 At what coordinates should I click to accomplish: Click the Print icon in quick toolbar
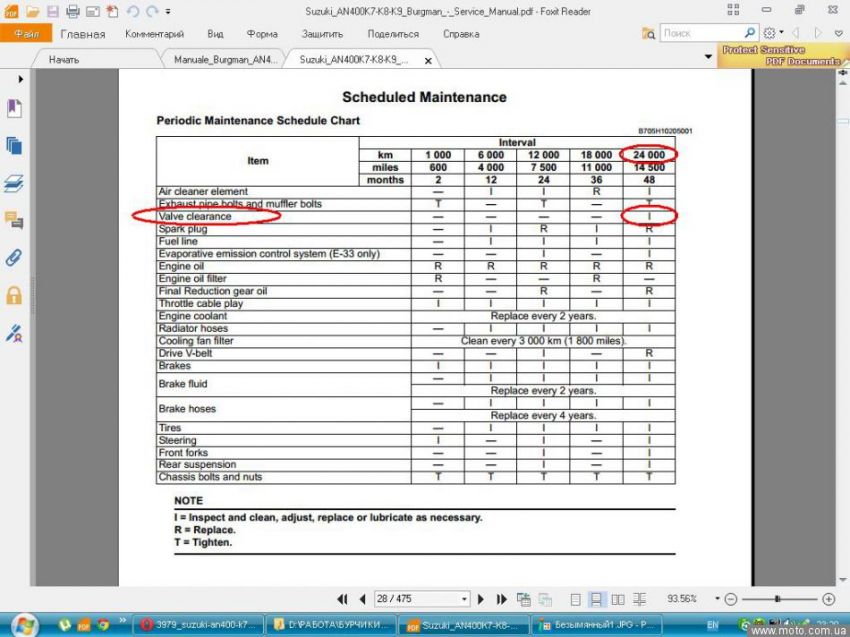(73, 12)
